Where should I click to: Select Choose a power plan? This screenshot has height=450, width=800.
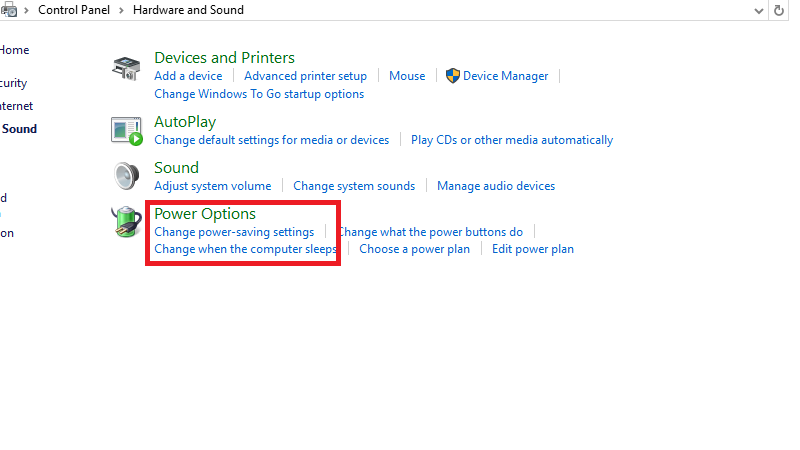(414, 249)
